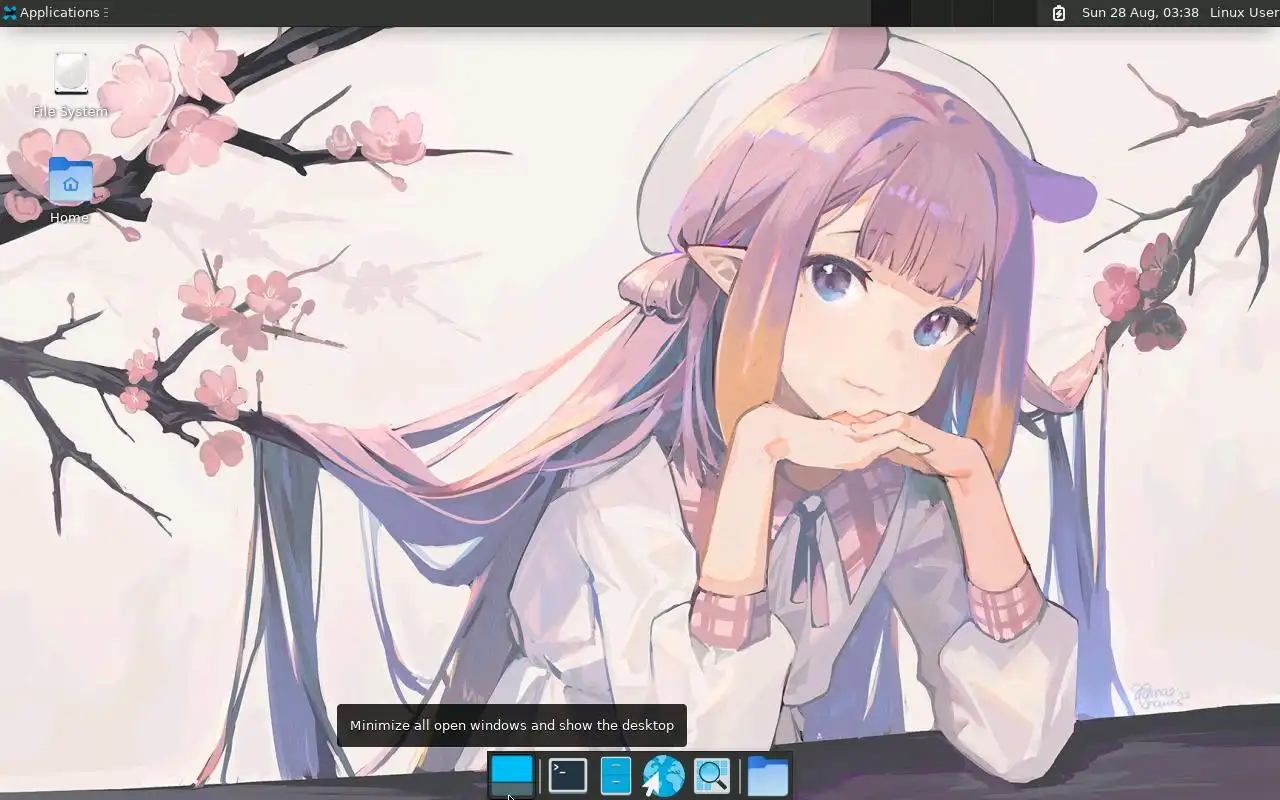Open the File Manager drawer icon in dock
This screenshot has width=1280, height=800.
[x=616, y=775]
